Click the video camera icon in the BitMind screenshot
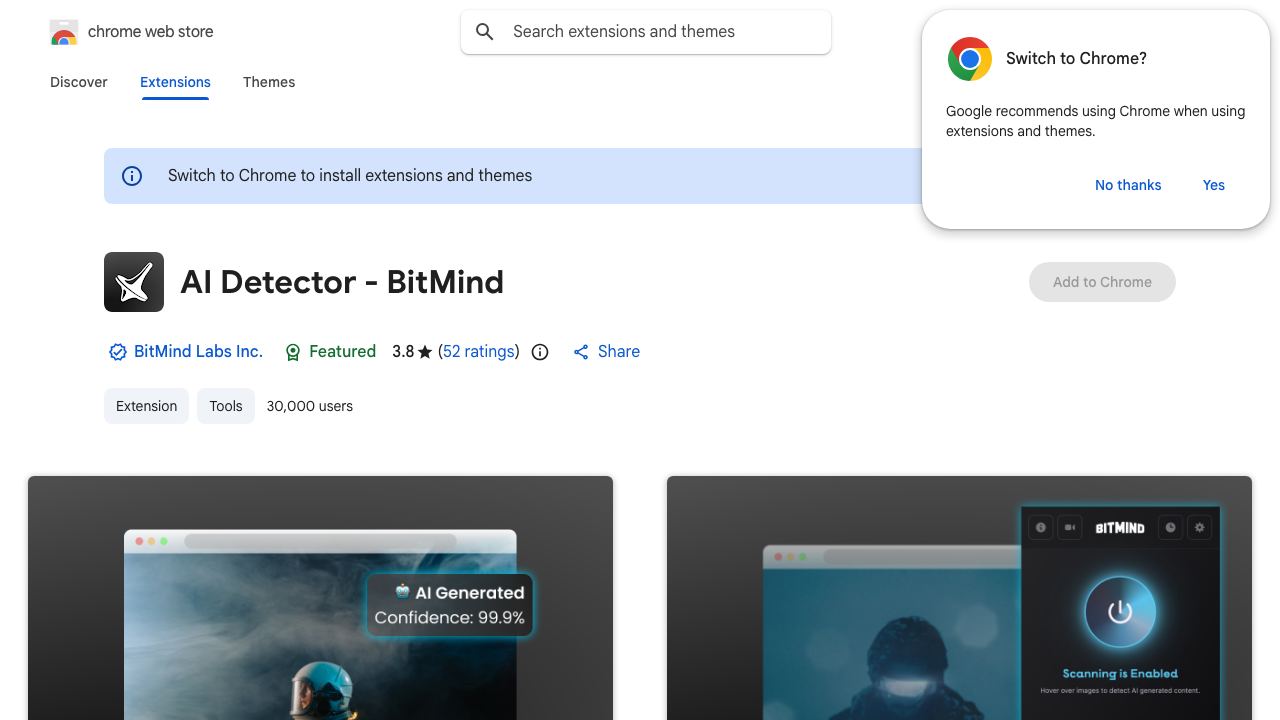 coord(1070,527)
